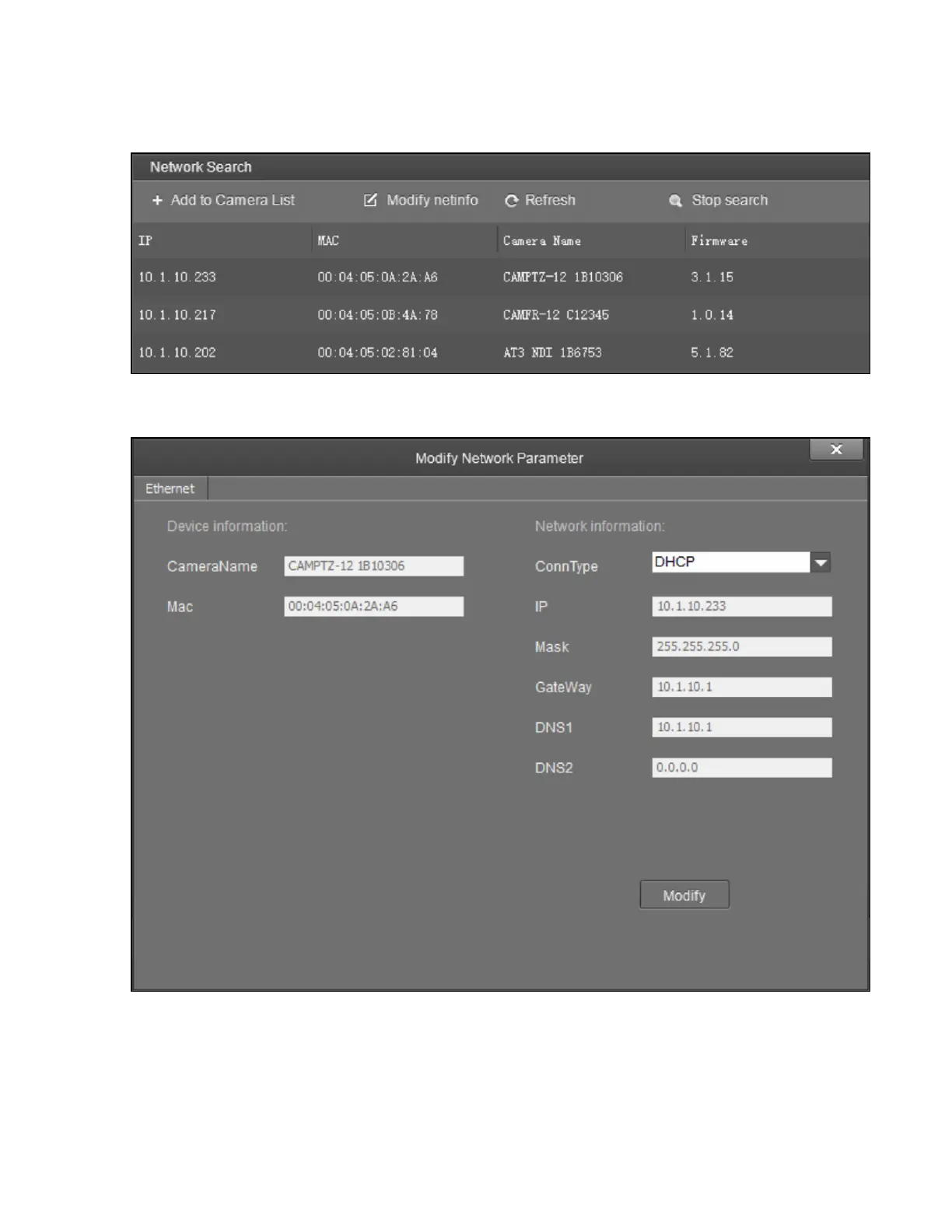Open the ConnType DHCP dropdown
Screen dimensions: 952x1232
[x=741, y=562]
